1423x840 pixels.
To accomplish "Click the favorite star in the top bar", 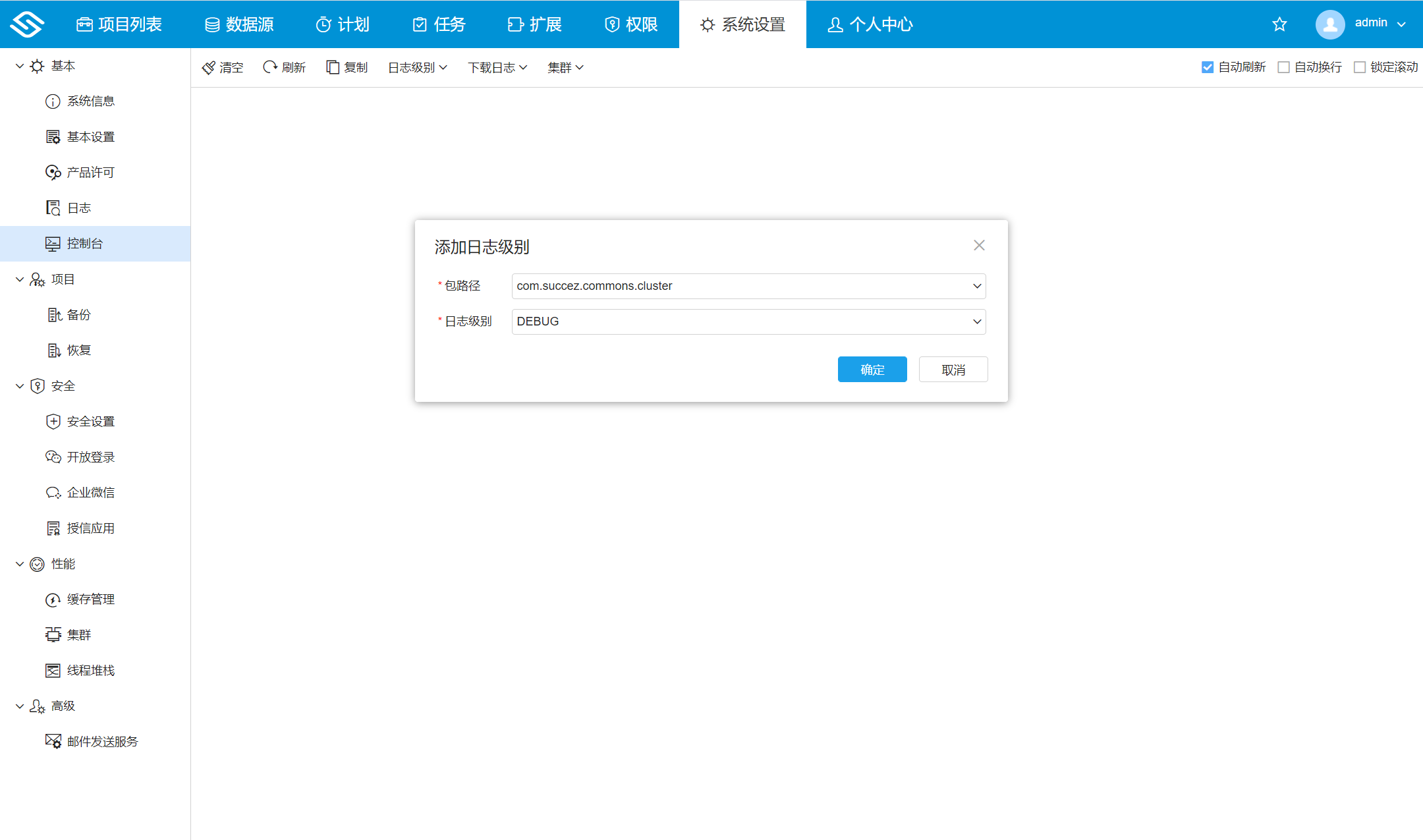I will point(1279,24).
